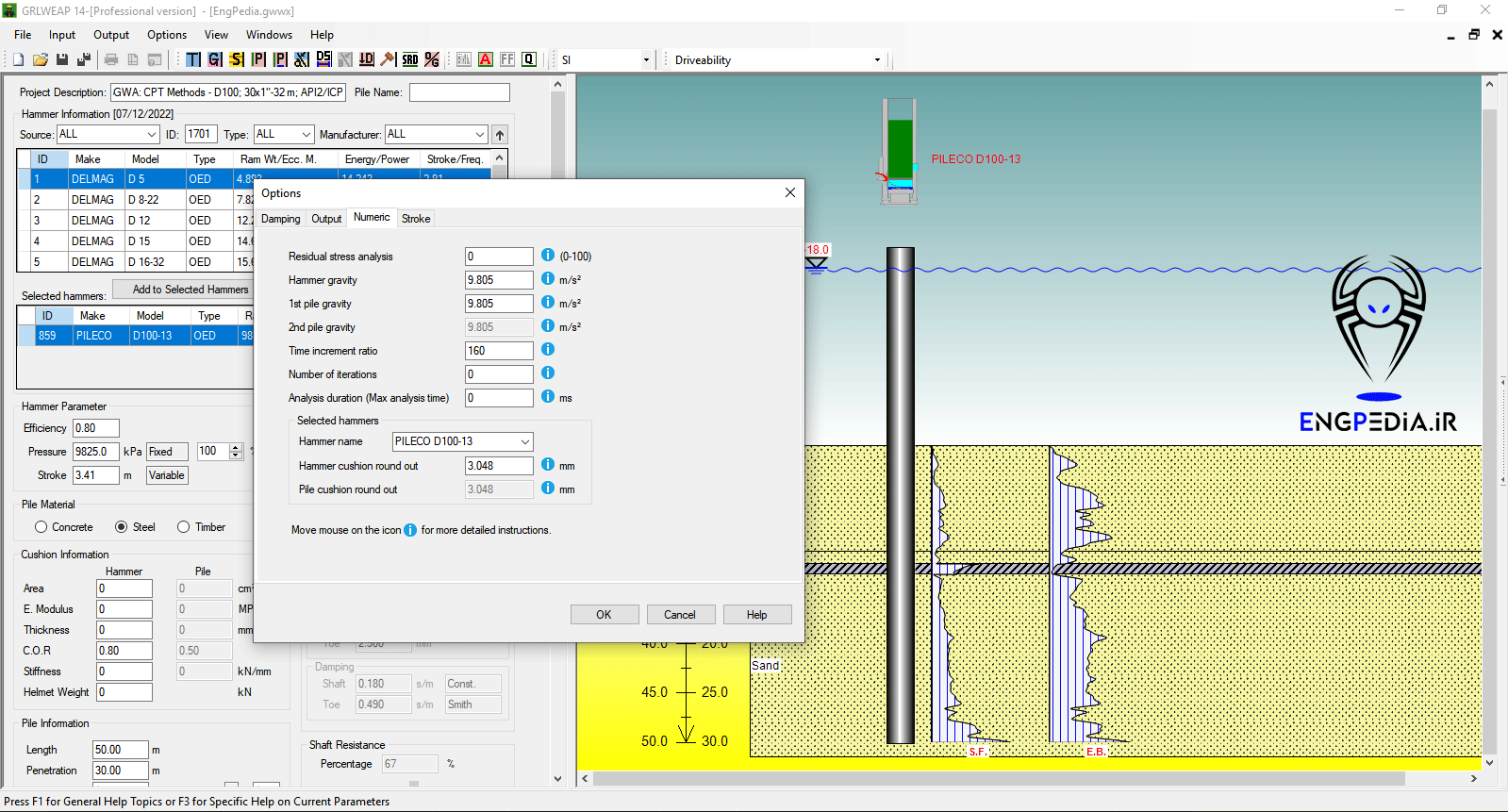Click the blue T toolbar icon
Image resolution: width=1508 pixels, height=812 pixels.
[x=193, y=59]
